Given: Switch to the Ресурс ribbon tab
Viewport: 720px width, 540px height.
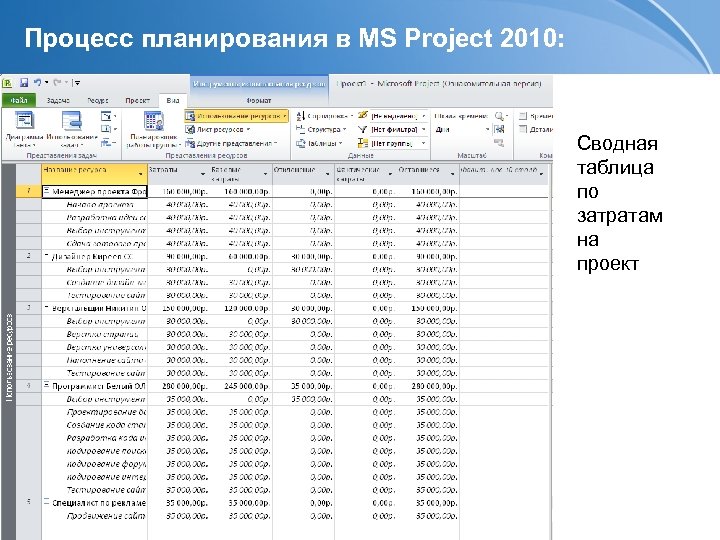Looking at the screenshot, I should tap(98, 100).
